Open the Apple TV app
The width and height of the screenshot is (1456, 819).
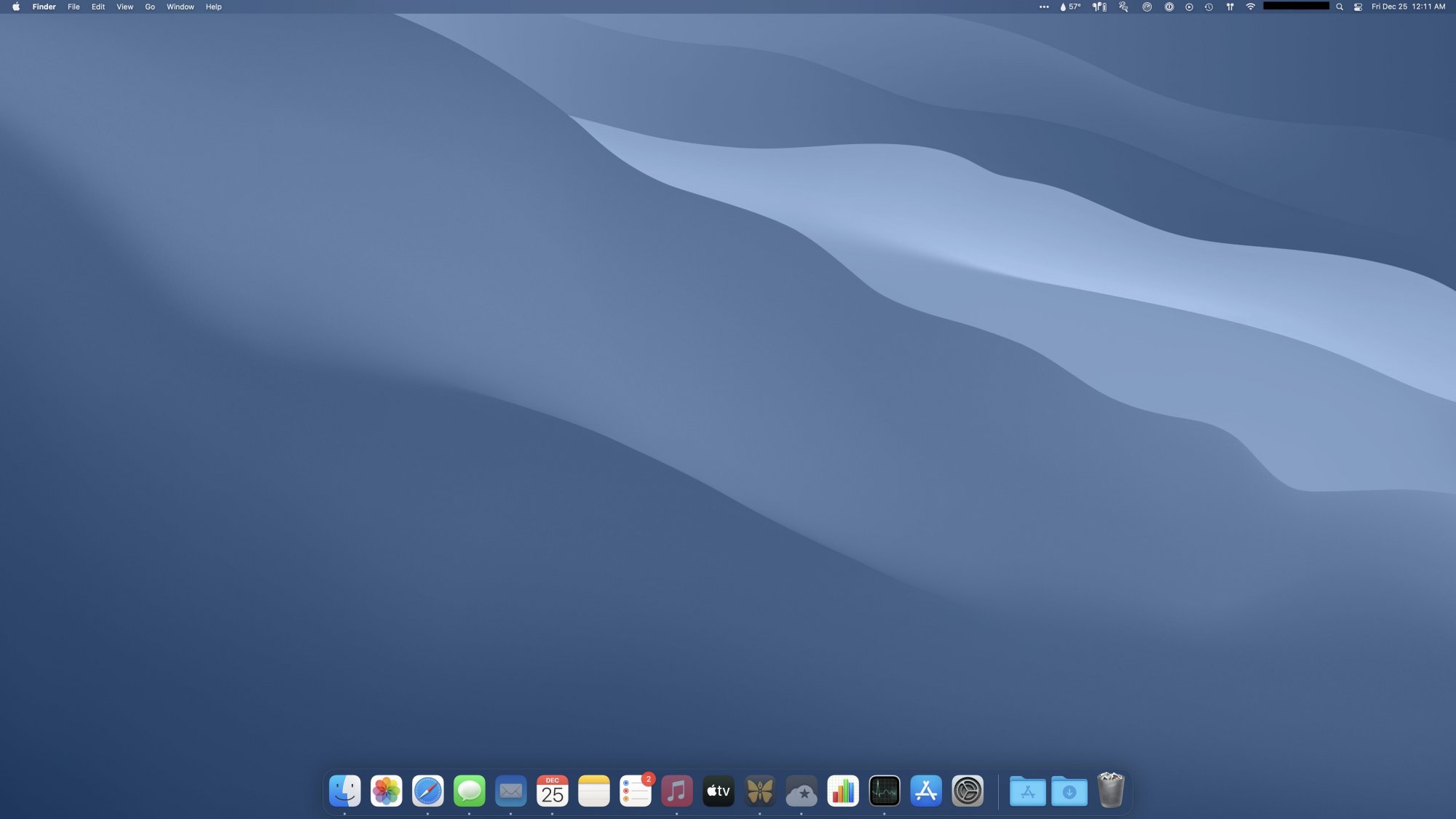coord(718,791)
